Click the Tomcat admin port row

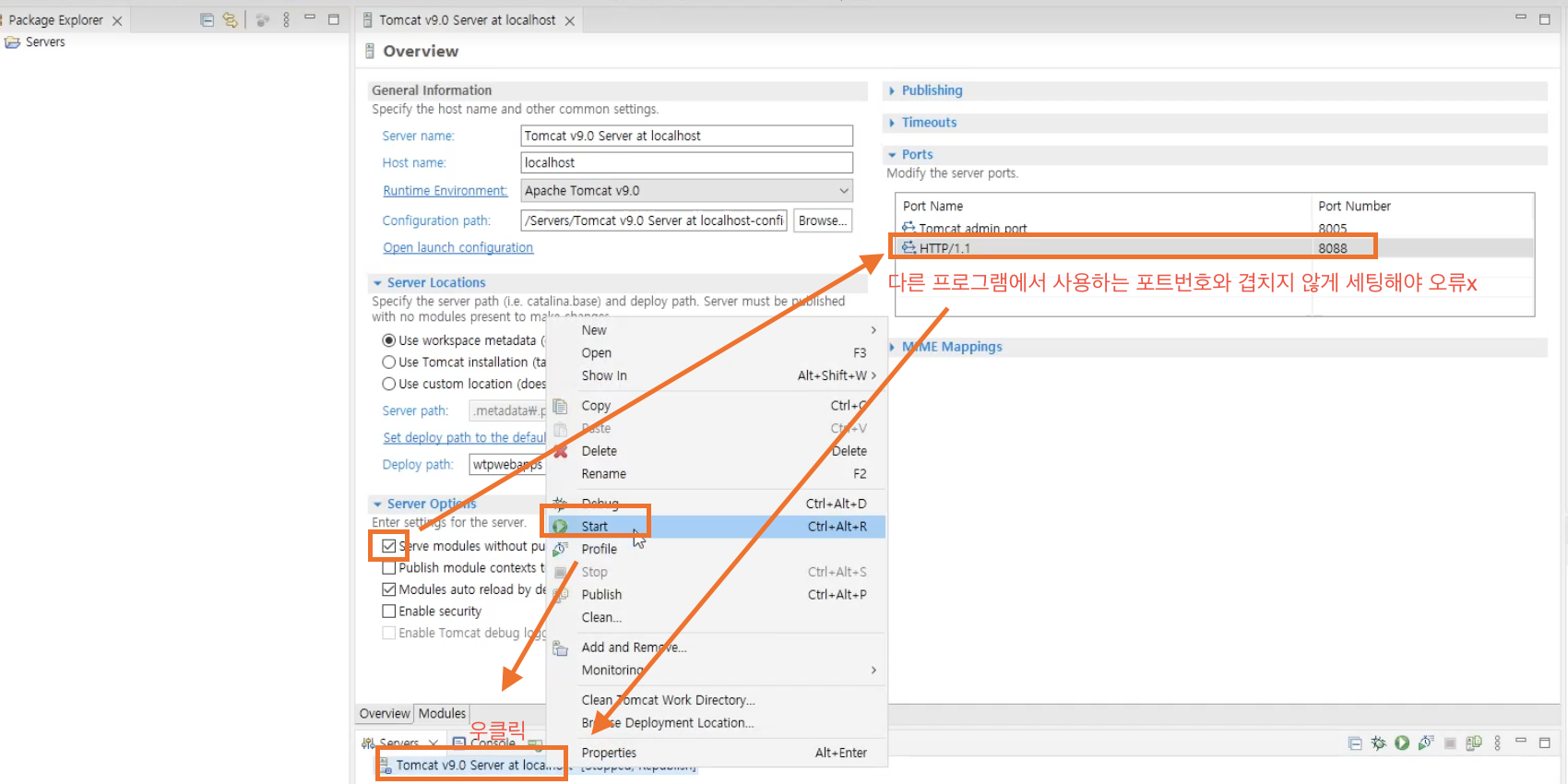(1214, 228)
